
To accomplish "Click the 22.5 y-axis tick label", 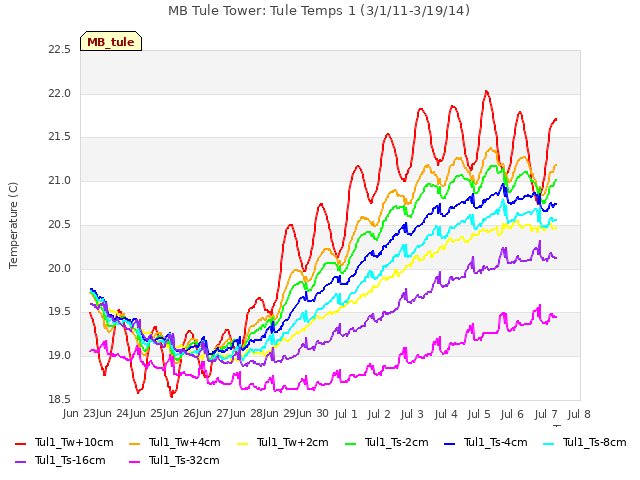I will coord(60,50).
